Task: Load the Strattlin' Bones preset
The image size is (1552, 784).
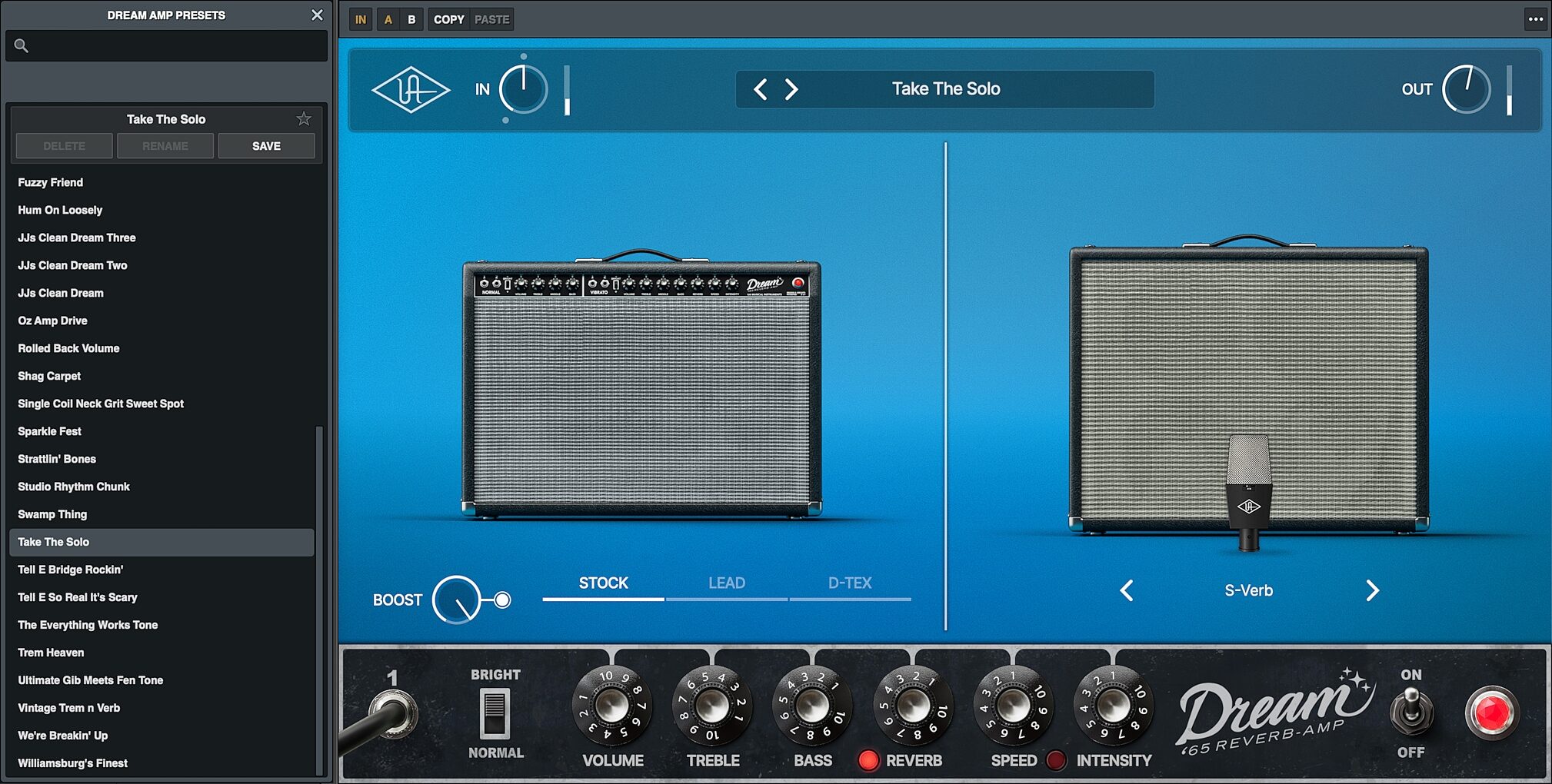Action: point(162,459)
